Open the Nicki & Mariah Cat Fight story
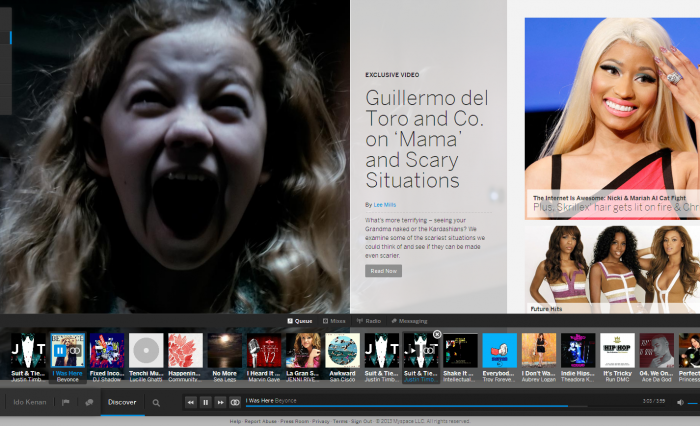The width and height of the screenshot is (700, 426). tap(612, 118)
